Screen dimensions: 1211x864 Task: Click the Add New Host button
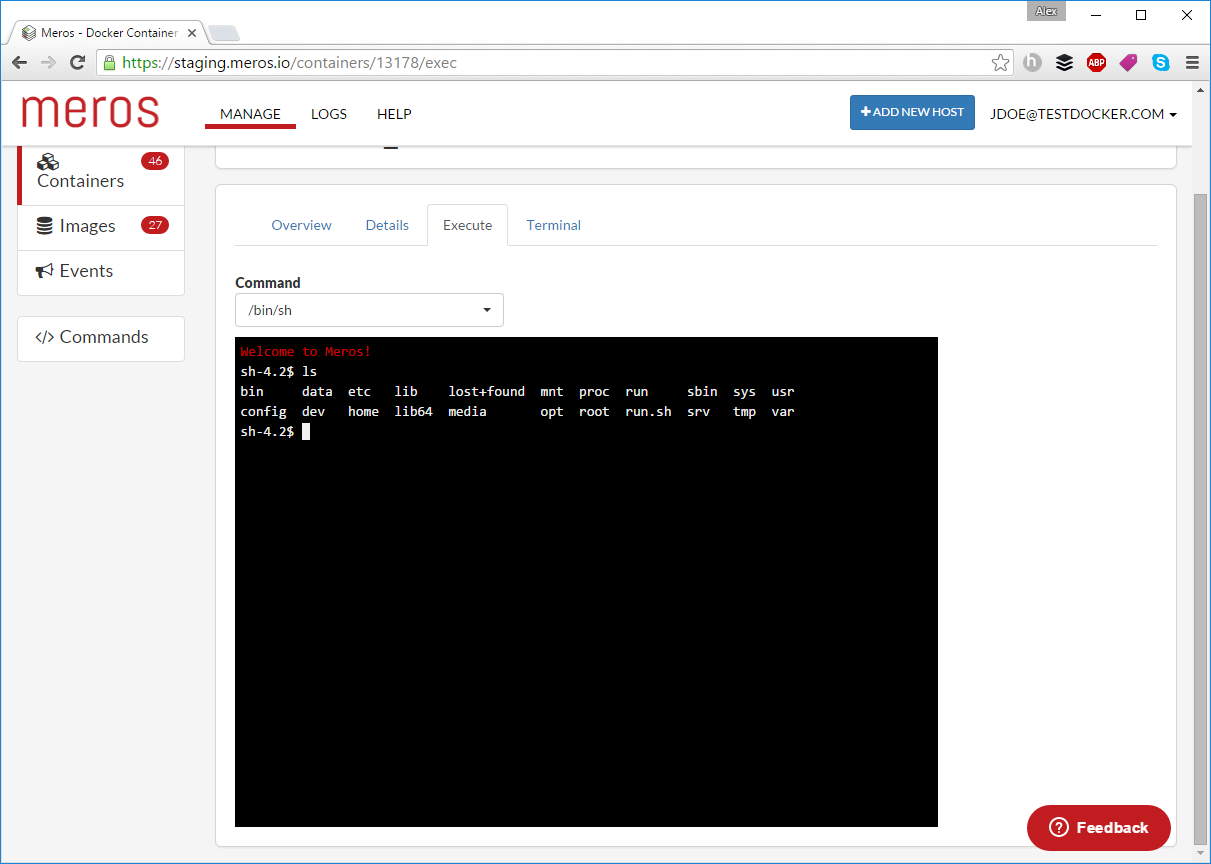pos(912,112)
